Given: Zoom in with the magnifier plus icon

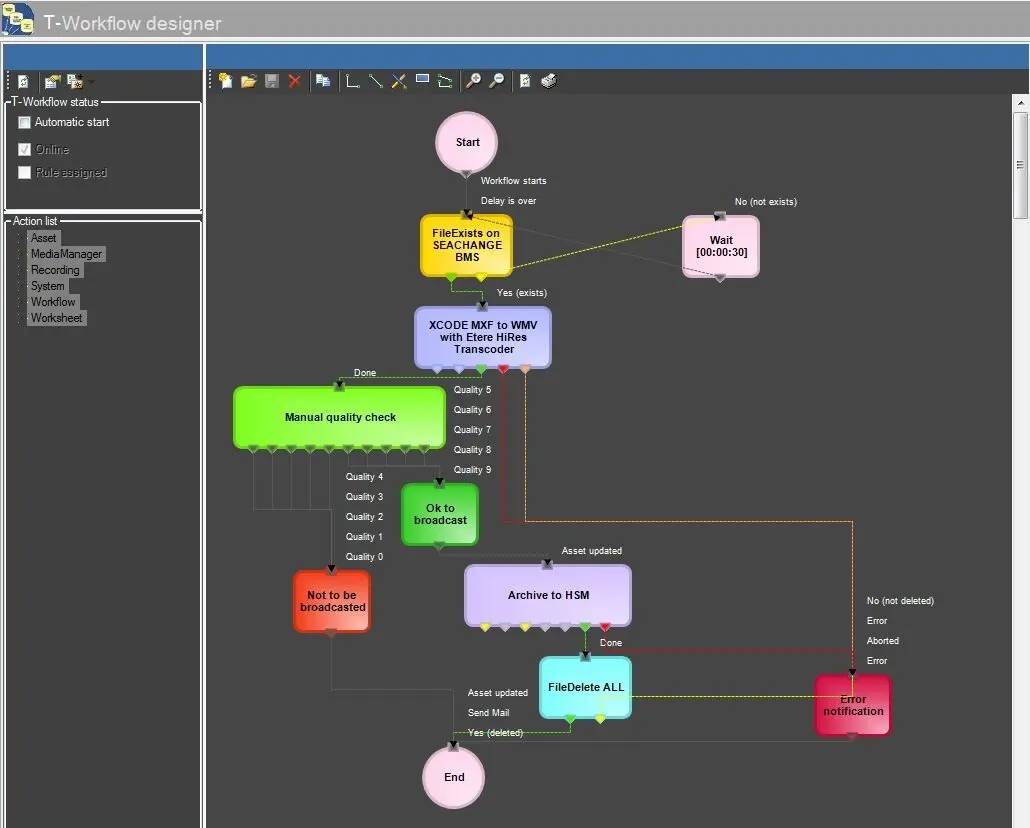Looking at the screenshot, I should pos(473,81).
